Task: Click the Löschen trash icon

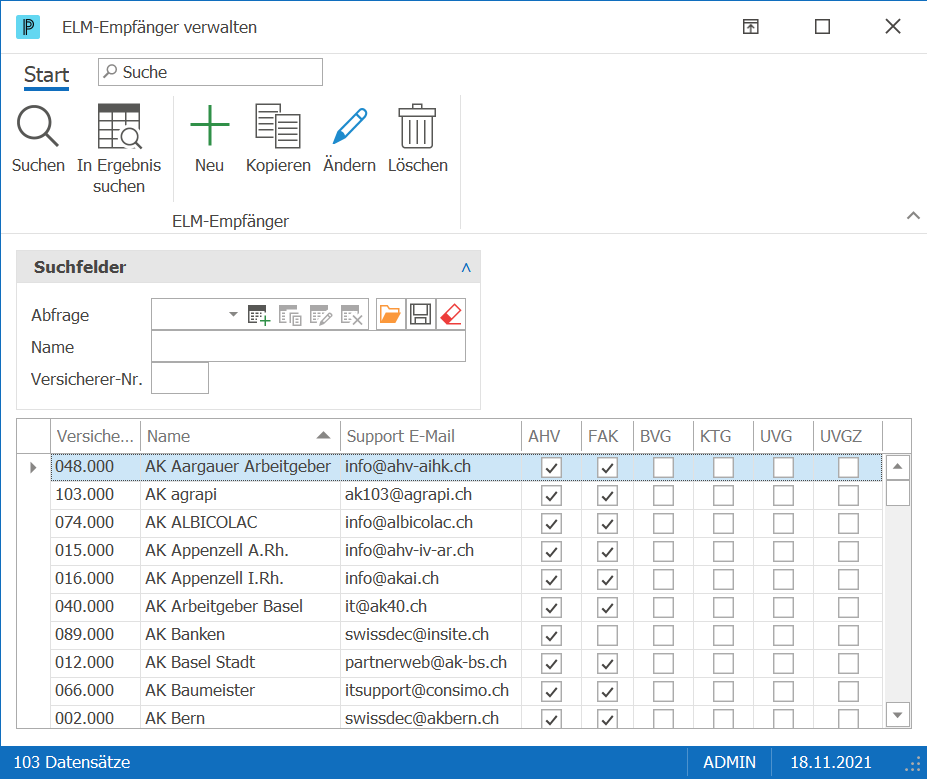Action: (417, 126)
